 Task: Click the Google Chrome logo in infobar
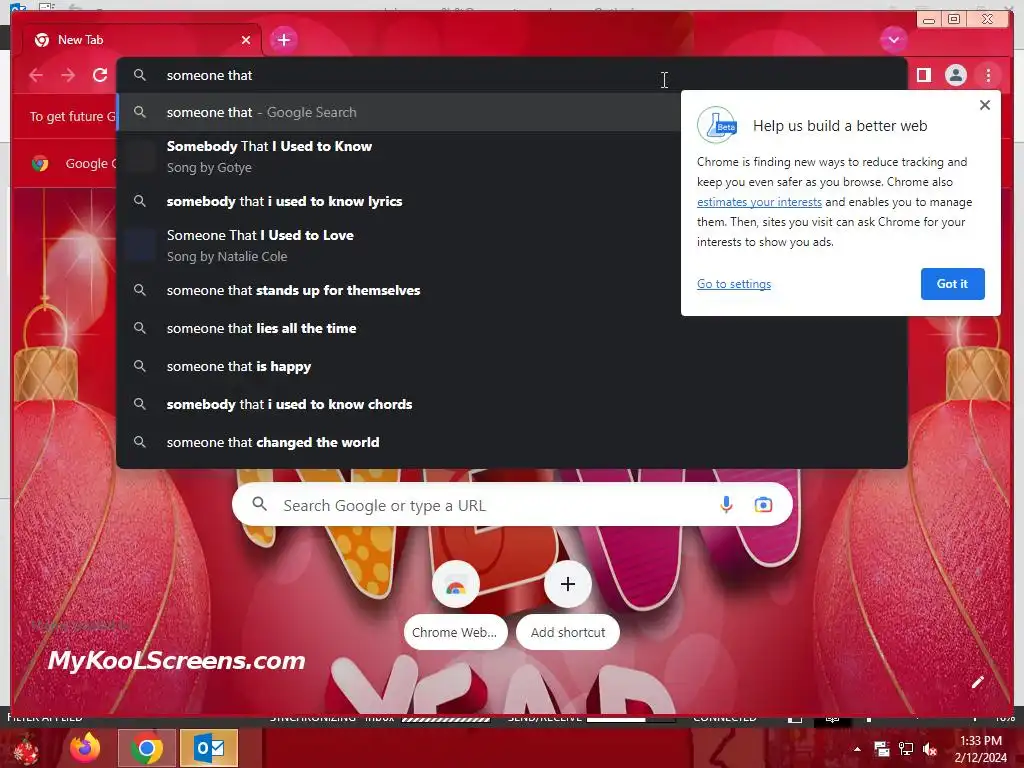click(40, 163)
